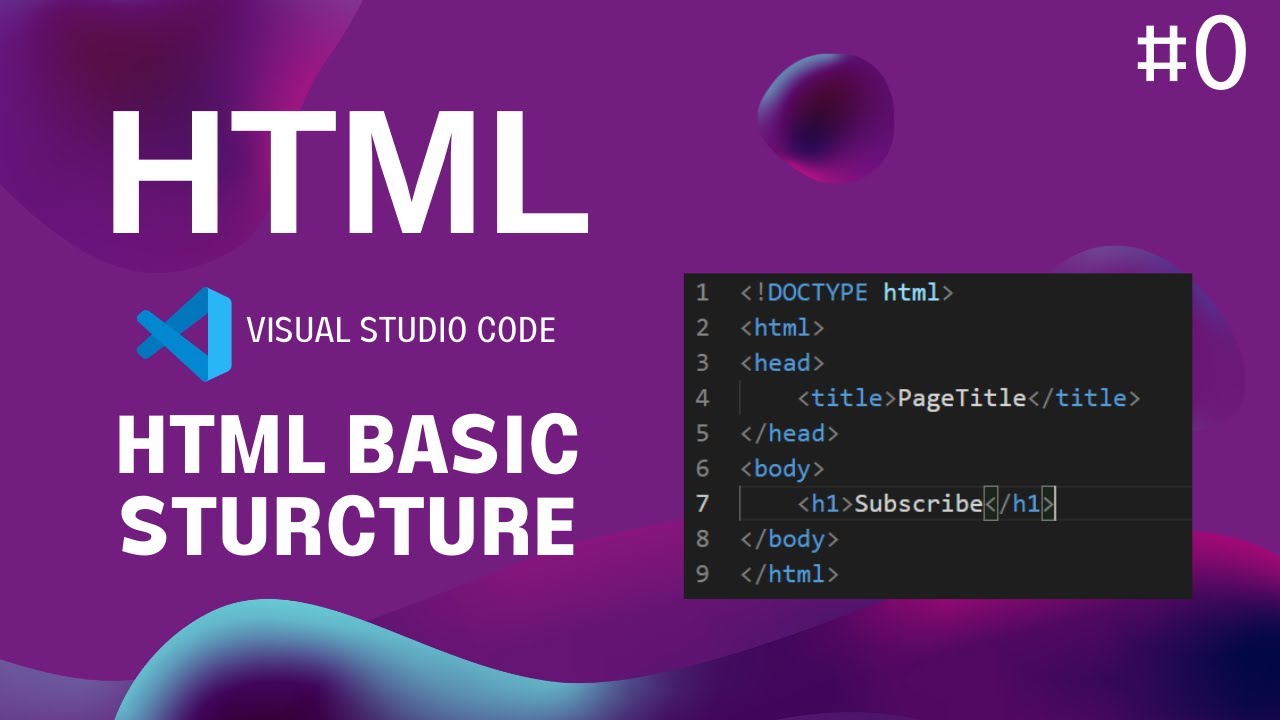The image size is (1280, 720).
Task: Click line number 7 in the code gutter
Action: [702, 503]
